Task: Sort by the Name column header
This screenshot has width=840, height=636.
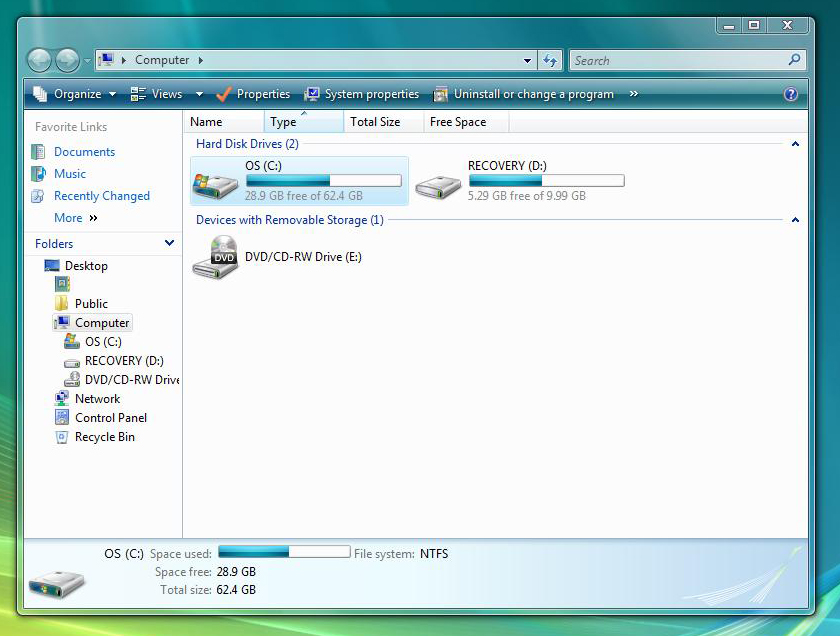Action: pos(224,122)
